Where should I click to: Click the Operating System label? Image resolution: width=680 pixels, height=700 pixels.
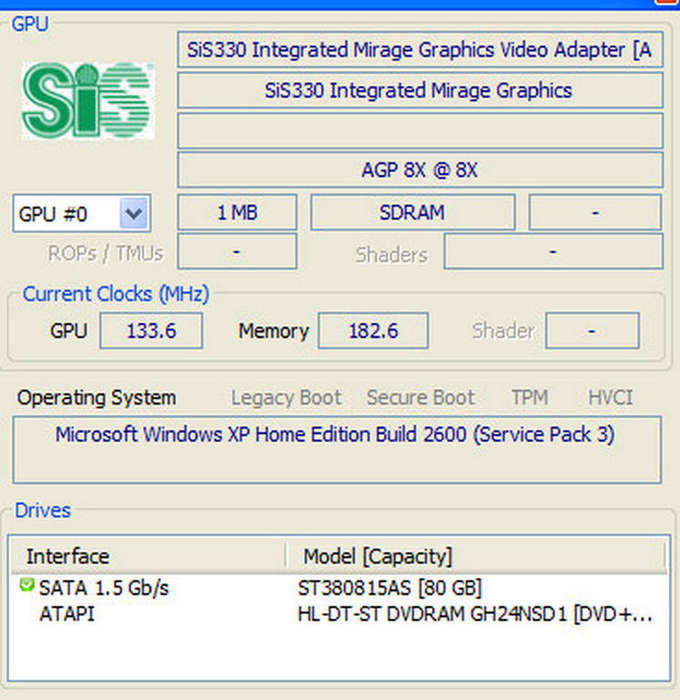coord(96,398)
